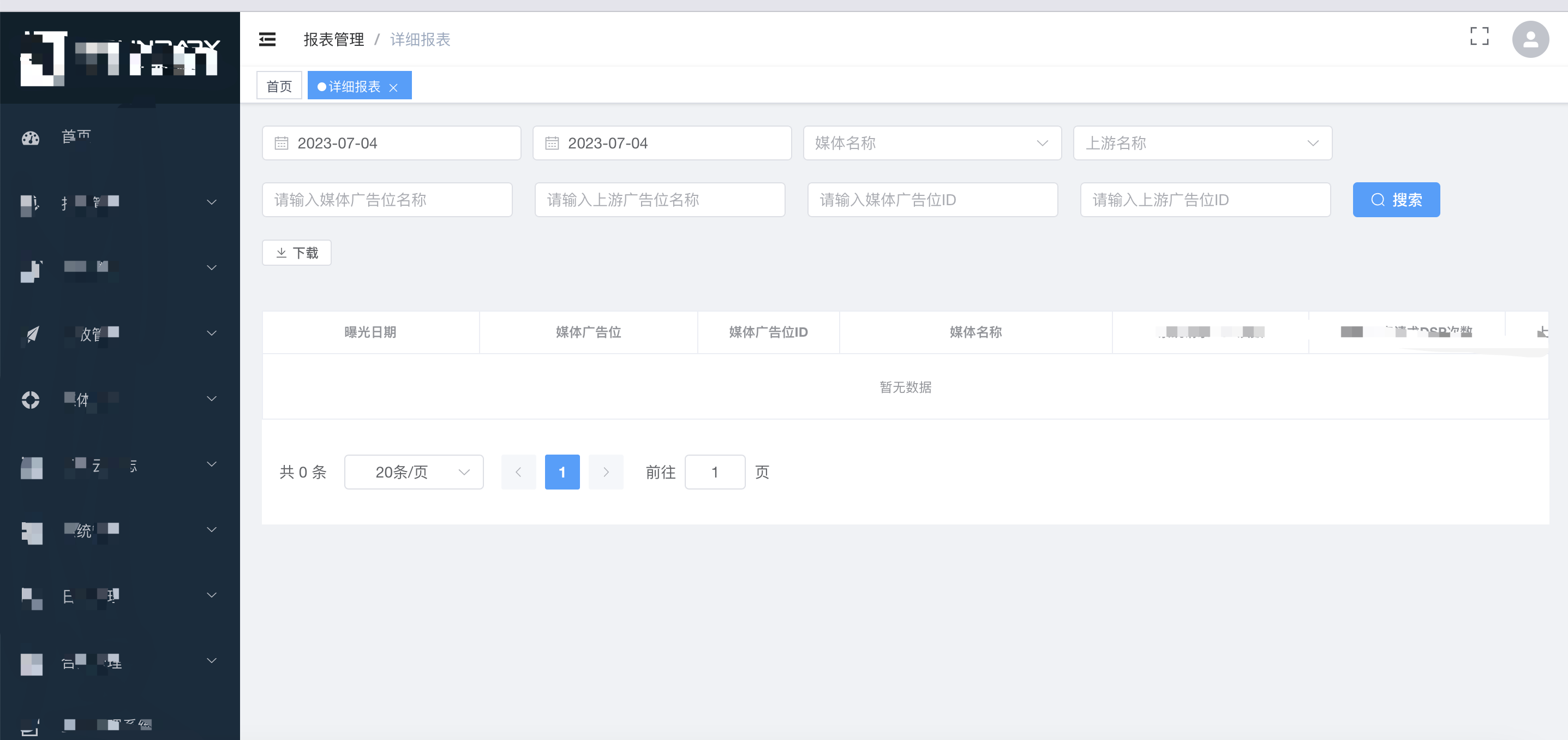1568x740 pixels.
Task: Click the end date calendar icon
Action: tap(552, 143)
